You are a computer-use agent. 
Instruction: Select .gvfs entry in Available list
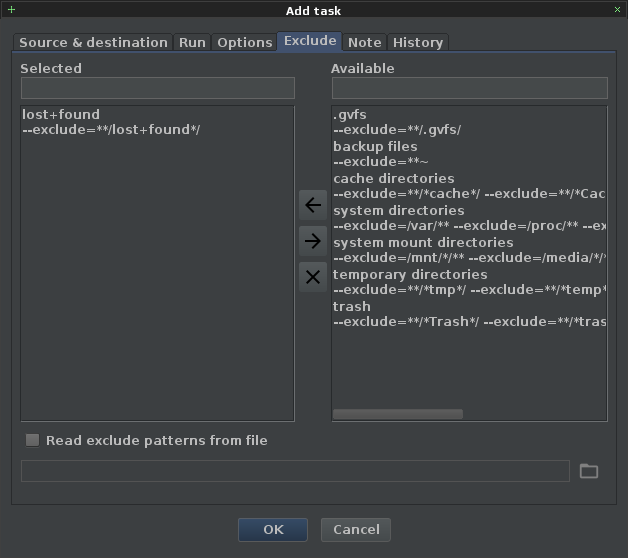tap(350, 115)
